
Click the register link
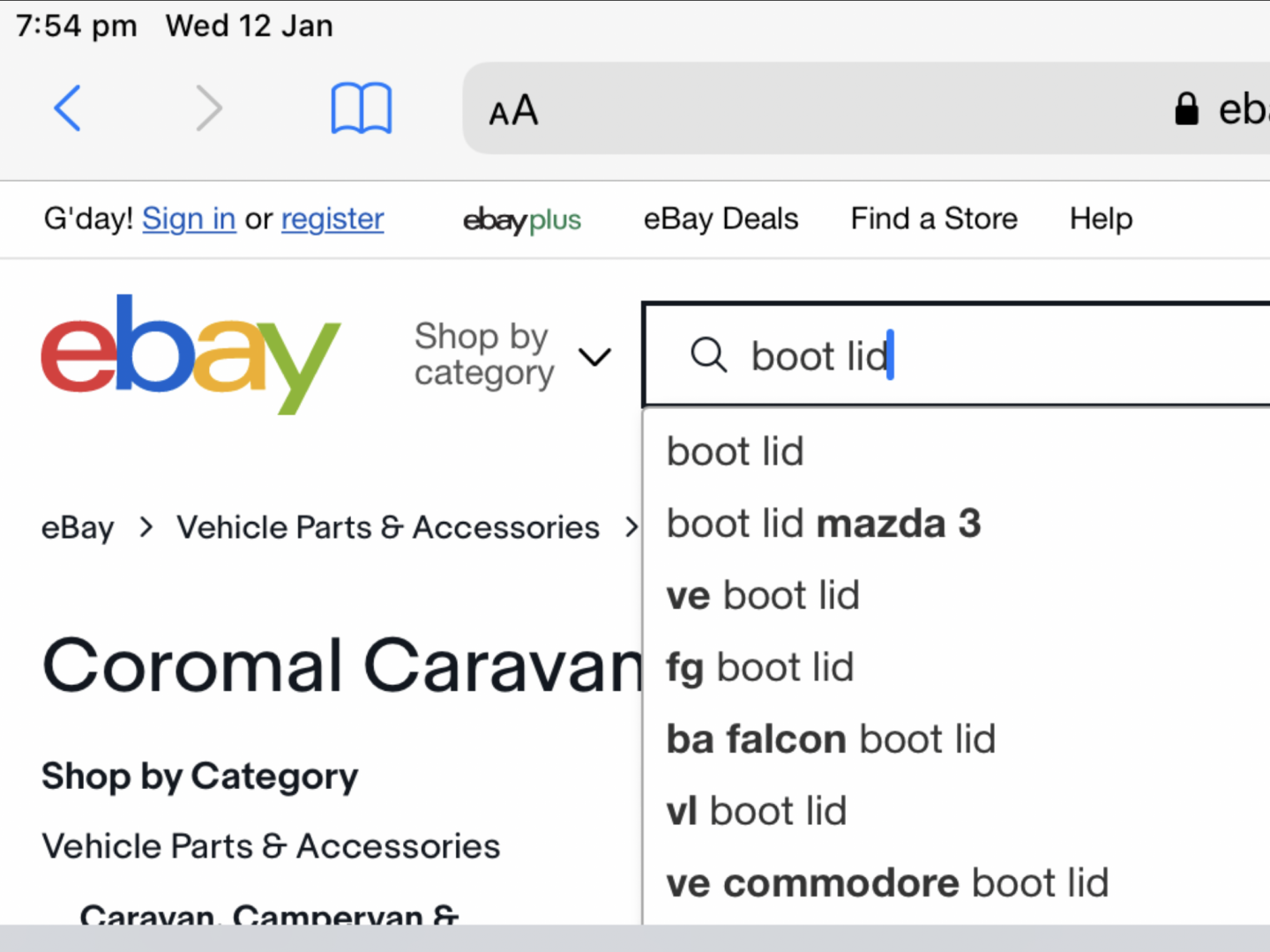tap(332, 219)
